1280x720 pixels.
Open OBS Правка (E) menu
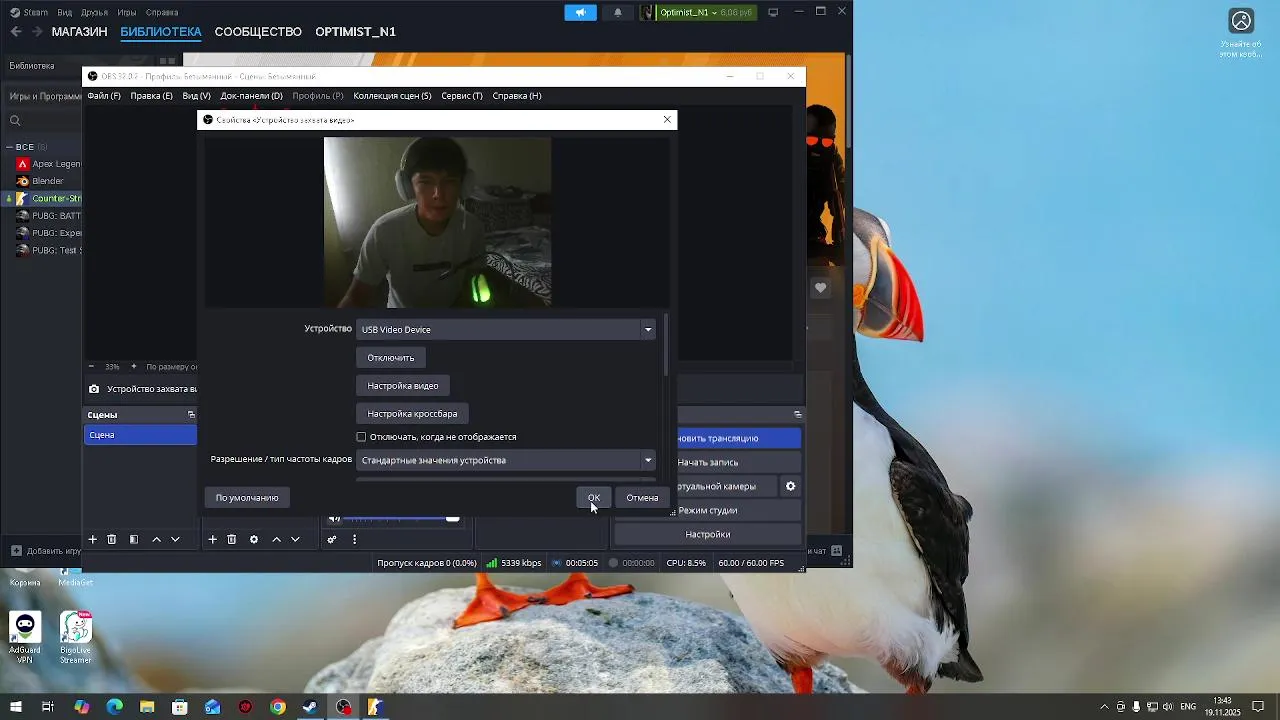(x=151, y=96)
